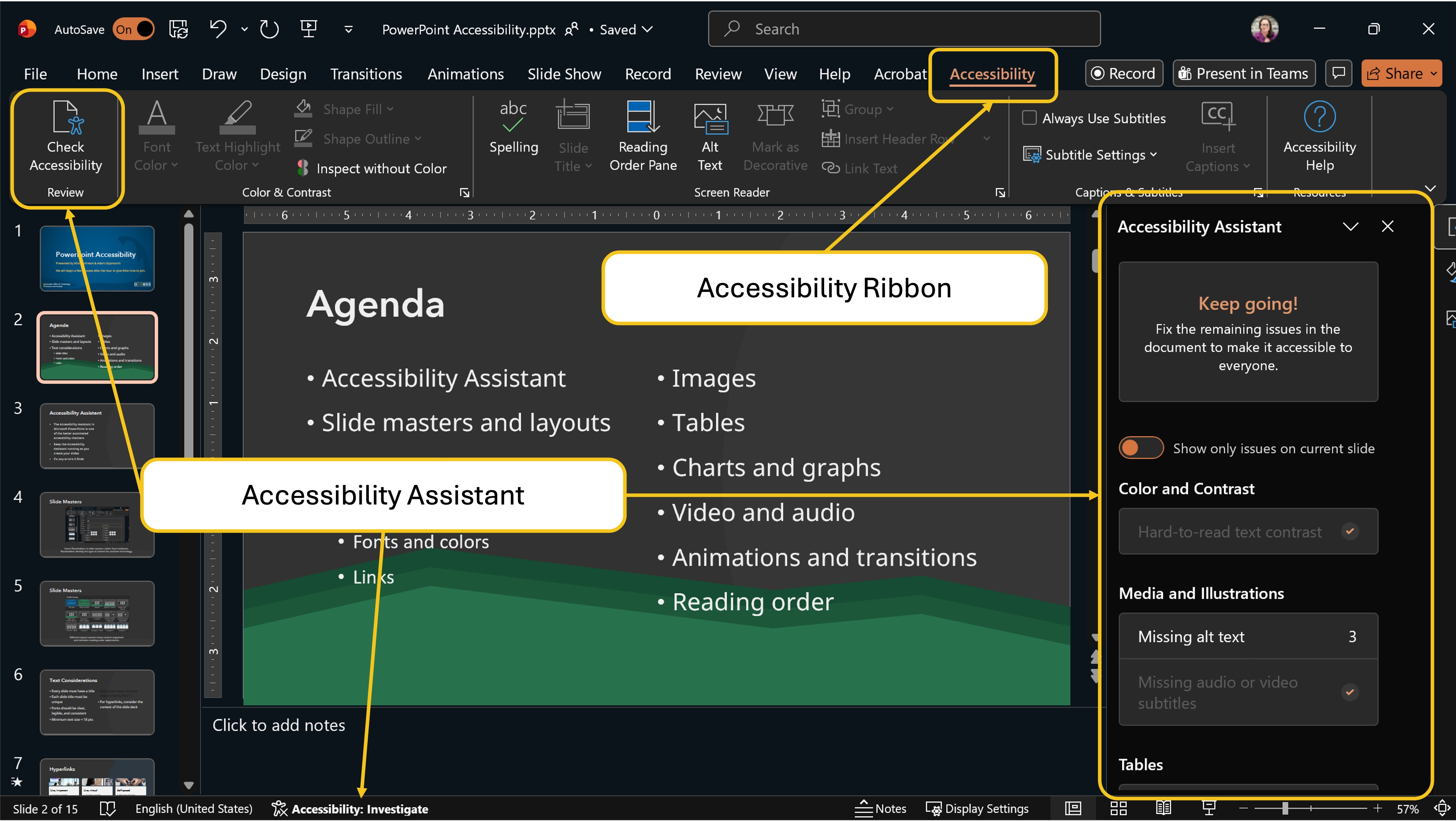Open the Screen Reader dialog launcher

pyautogui.click(x=1000, y=193)
